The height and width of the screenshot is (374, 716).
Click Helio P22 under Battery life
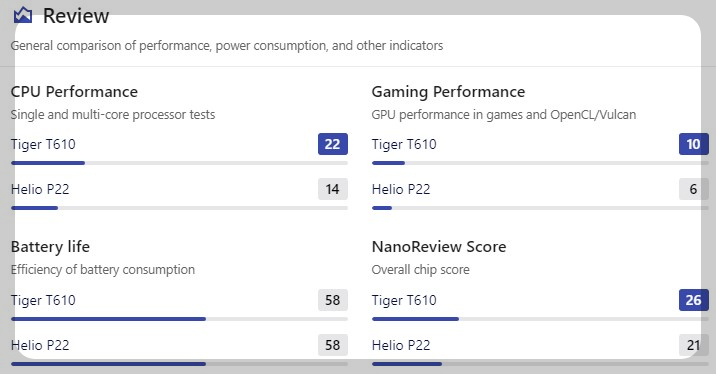point(40,345)
